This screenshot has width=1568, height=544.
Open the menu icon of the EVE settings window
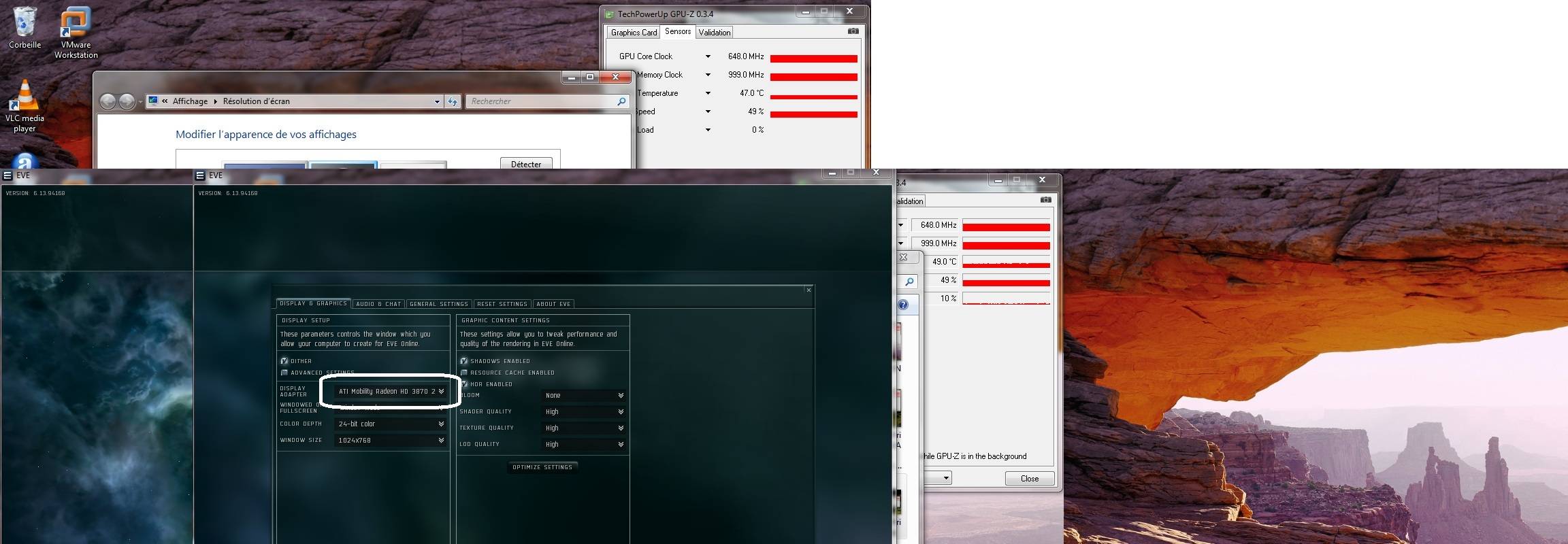click(200, 175)
